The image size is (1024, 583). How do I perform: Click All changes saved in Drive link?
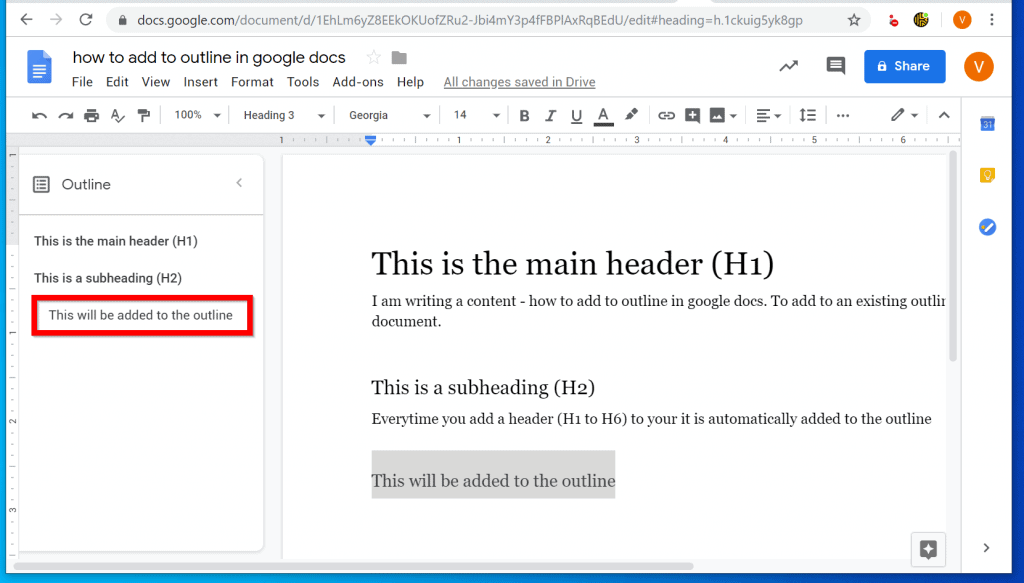point(519,82)
